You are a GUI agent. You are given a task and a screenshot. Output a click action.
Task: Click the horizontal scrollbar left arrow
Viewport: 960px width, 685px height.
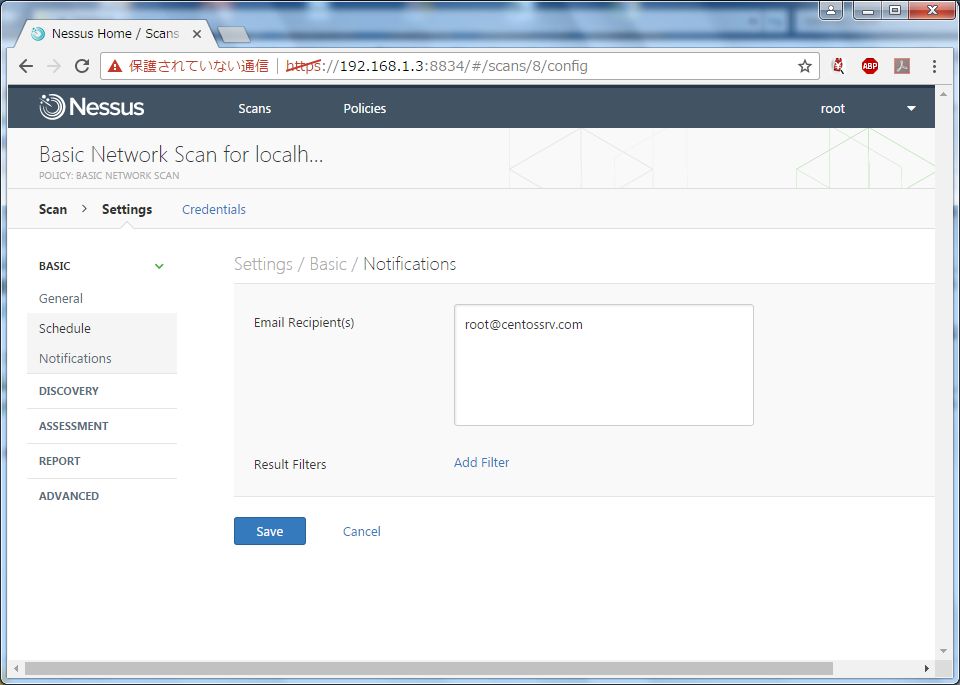click(16, 668)
